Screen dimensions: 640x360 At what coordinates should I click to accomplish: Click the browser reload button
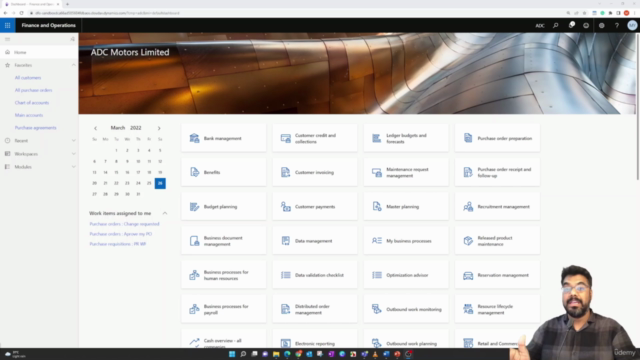coord(21,13)
